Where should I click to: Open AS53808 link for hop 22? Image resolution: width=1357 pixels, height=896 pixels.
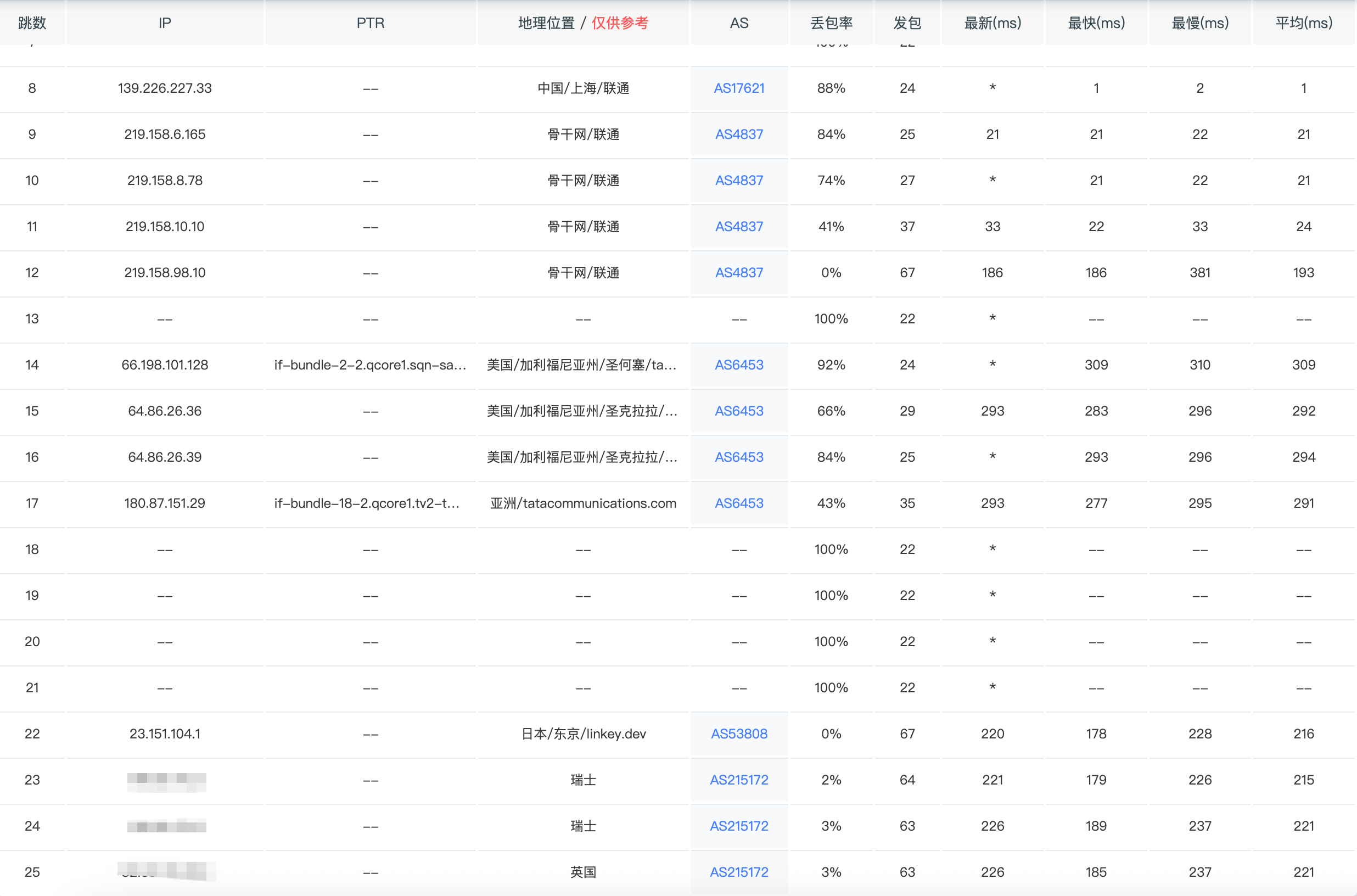[x=739, y=733]
